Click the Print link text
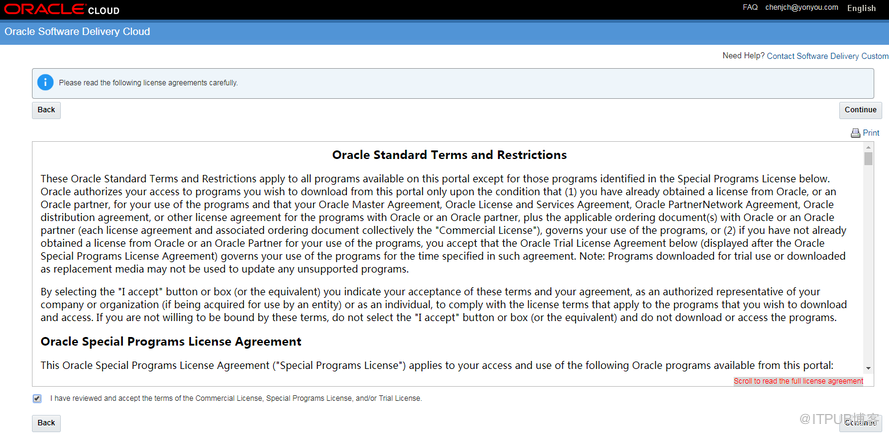Viewport: 889px width, 434px height. (x=871, y=133)
